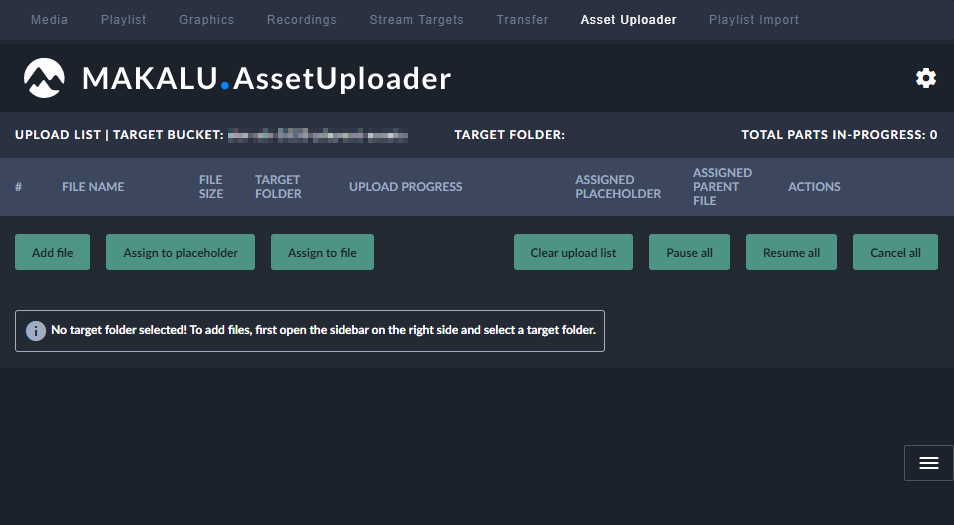Viewport: 954px width, 525px height.
Task: Open the Stream Targets tab
Action: (417, 19)
